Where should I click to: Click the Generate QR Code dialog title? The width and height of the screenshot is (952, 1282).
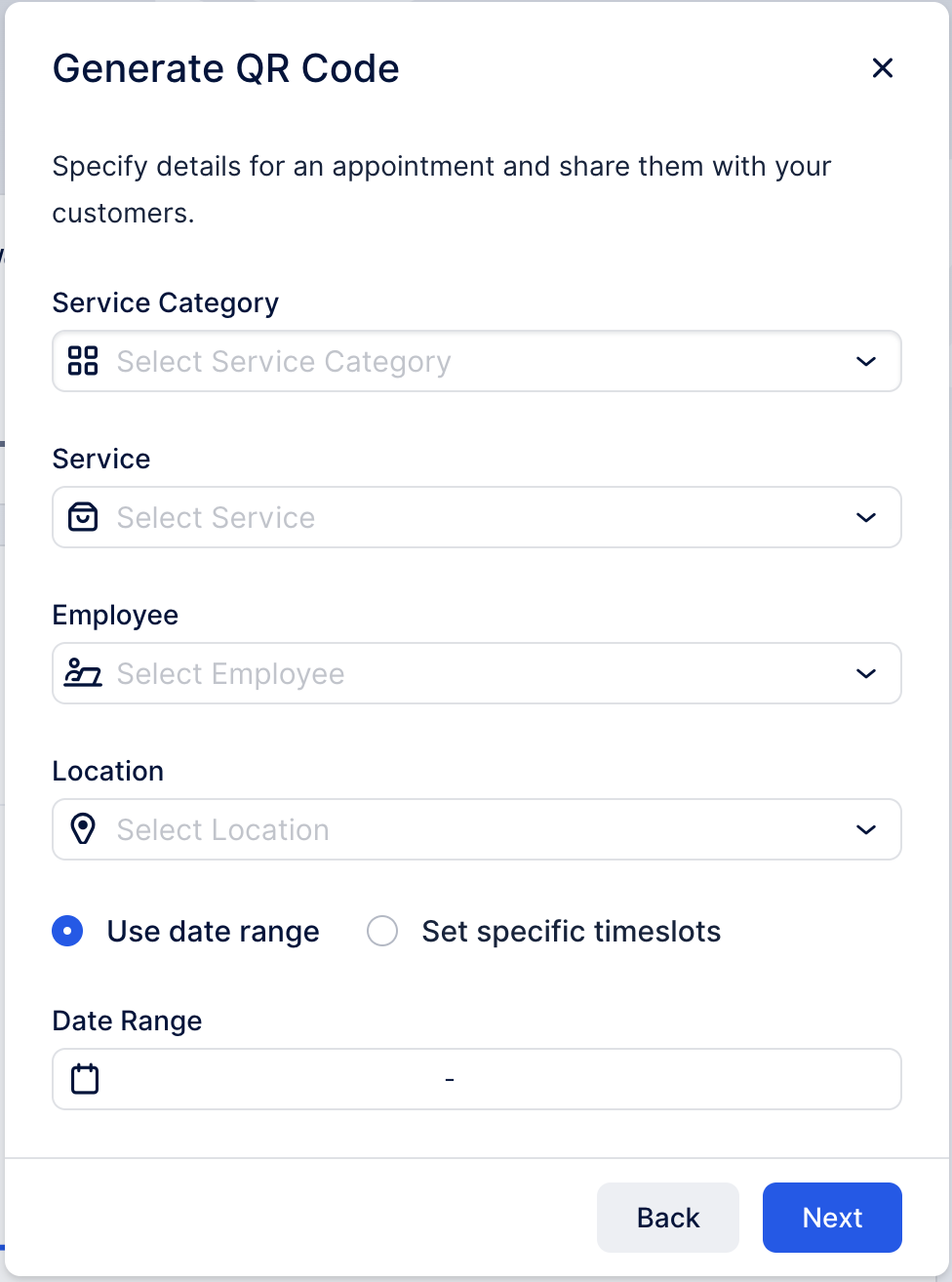(225, 68)
